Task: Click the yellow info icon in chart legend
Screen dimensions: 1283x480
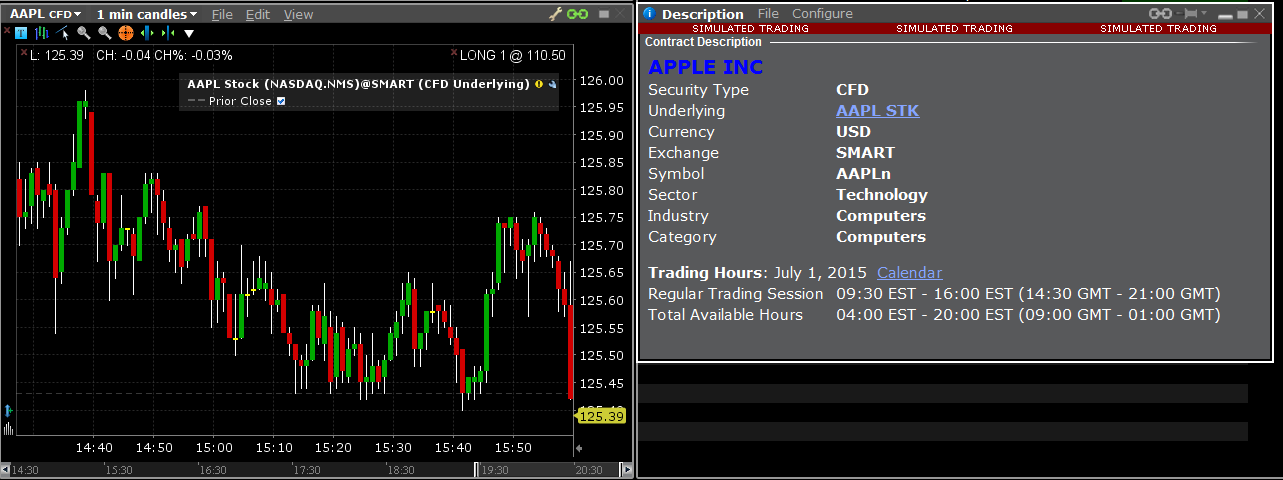Action: 539,84
